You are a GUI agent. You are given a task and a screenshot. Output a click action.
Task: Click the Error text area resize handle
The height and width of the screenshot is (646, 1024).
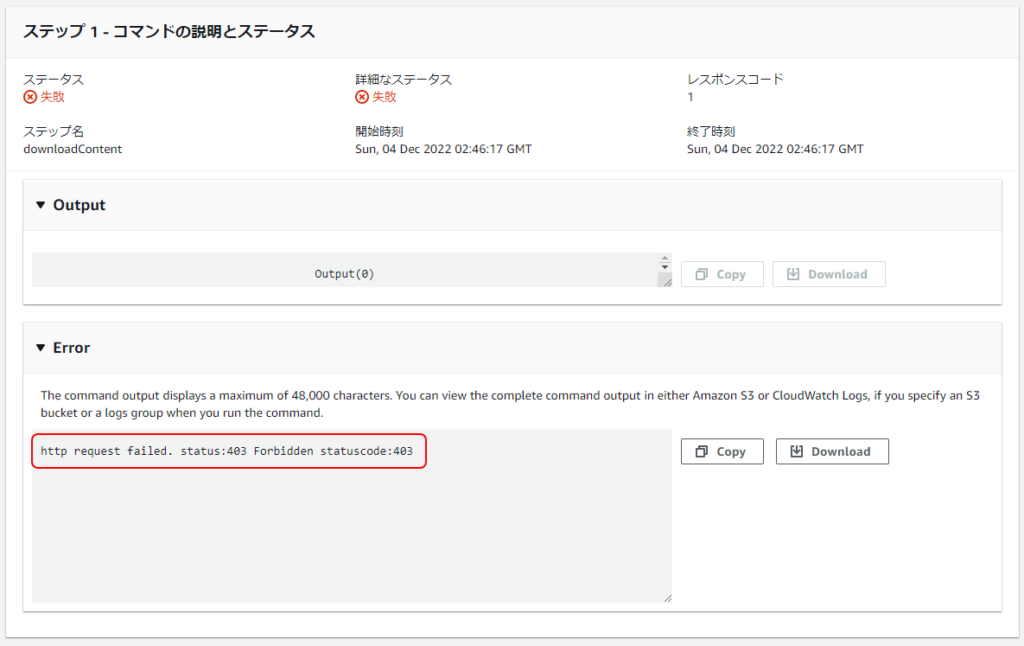point(667,598)
